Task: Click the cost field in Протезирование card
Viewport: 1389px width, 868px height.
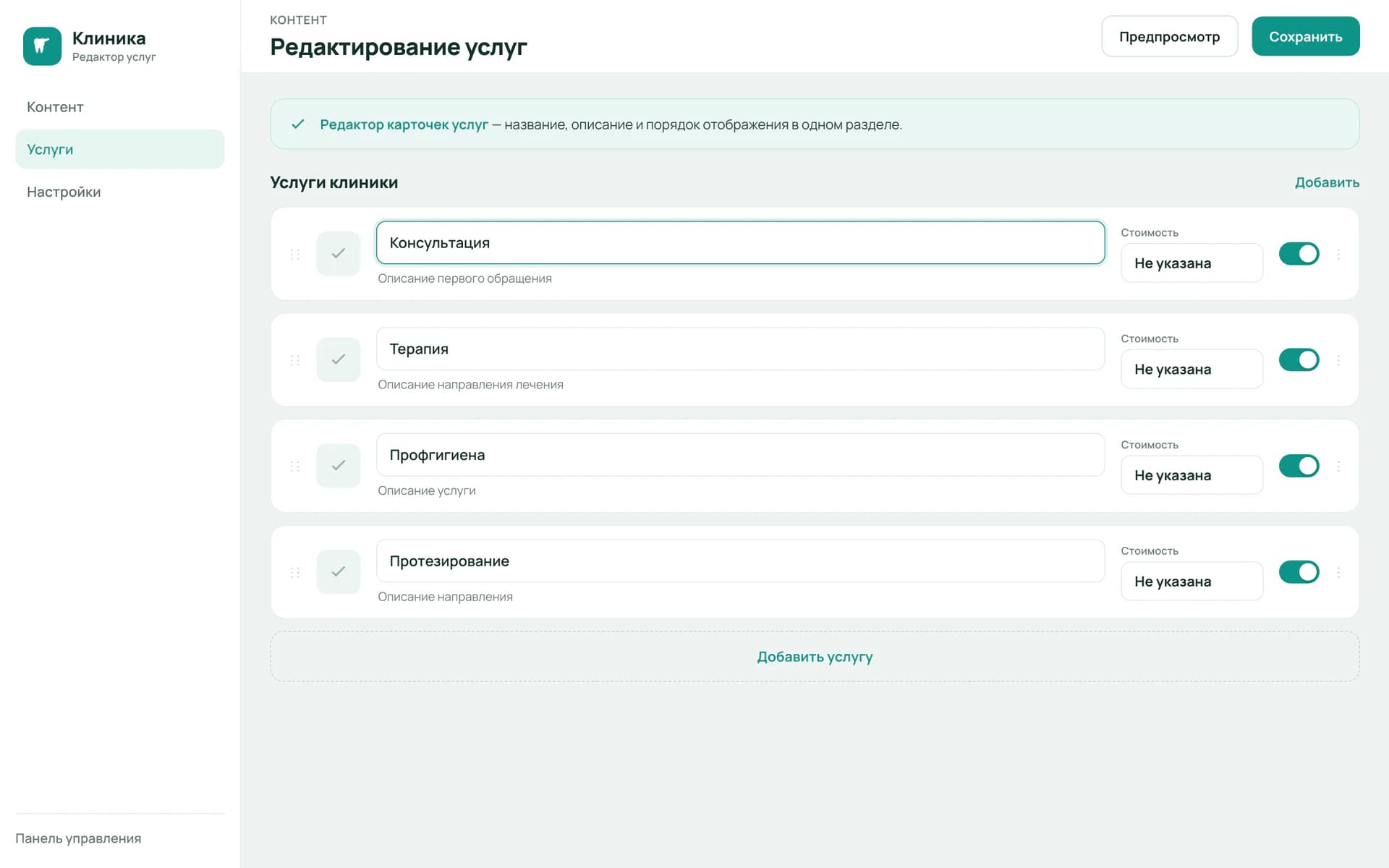Action: [x=1192, y=582]
